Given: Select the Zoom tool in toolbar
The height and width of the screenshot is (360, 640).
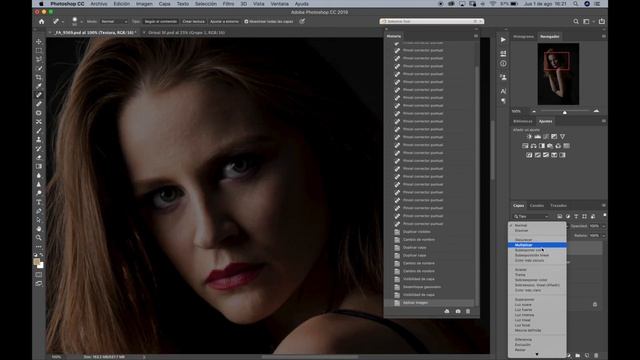Looking at the screenshot, I should click(39, 238).
